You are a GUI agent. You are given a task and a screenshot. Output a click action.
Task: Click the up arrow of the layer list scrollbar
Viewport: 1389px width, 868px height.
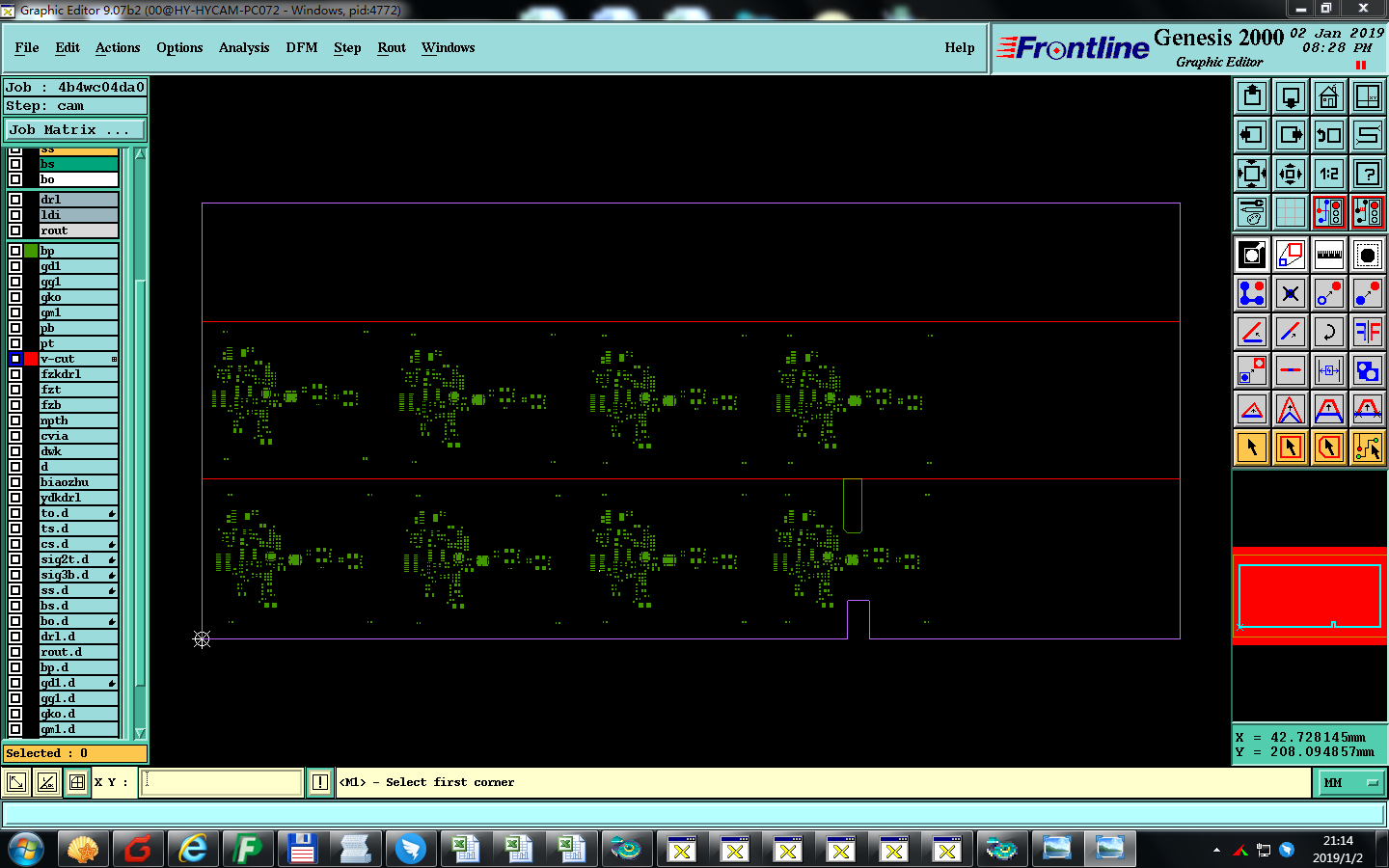click(x=140, y=154)
